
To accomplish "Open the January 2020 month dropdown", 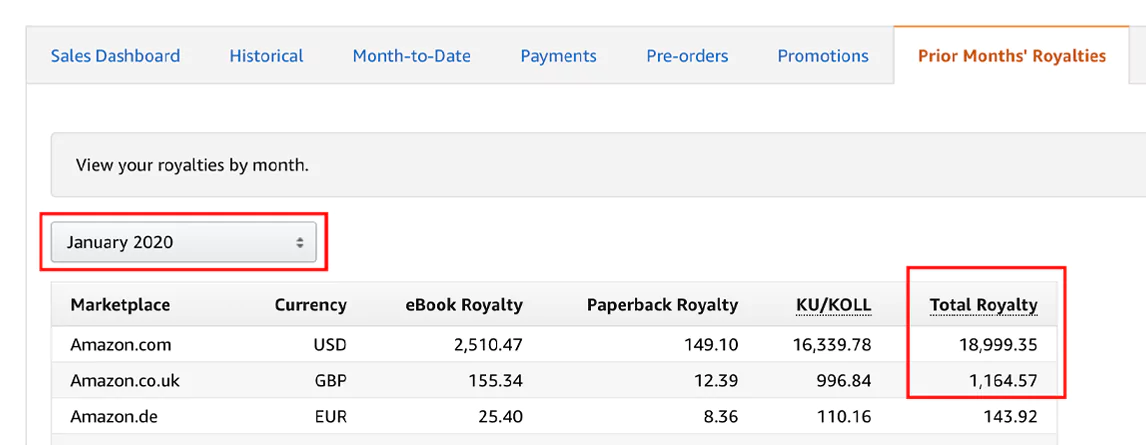I will click(x=183, y=243).
